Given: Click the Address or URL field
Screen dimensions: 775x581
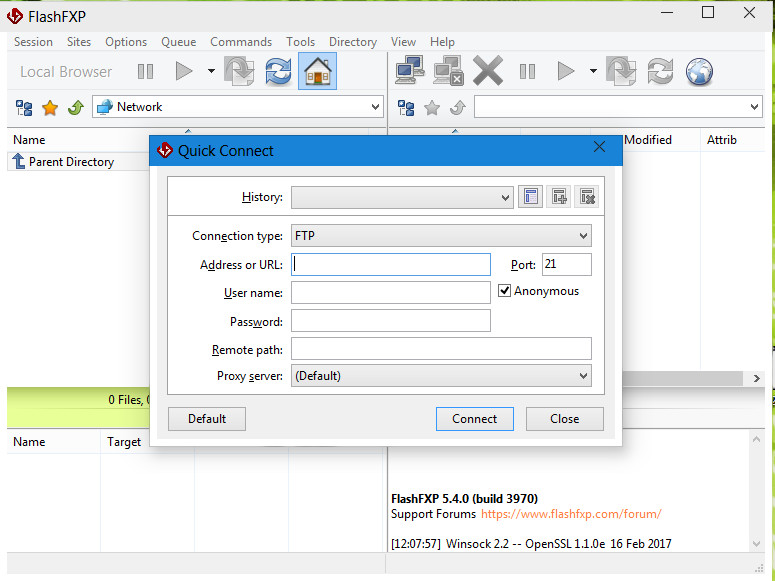Looking at the screenshot, I should 391,265.
